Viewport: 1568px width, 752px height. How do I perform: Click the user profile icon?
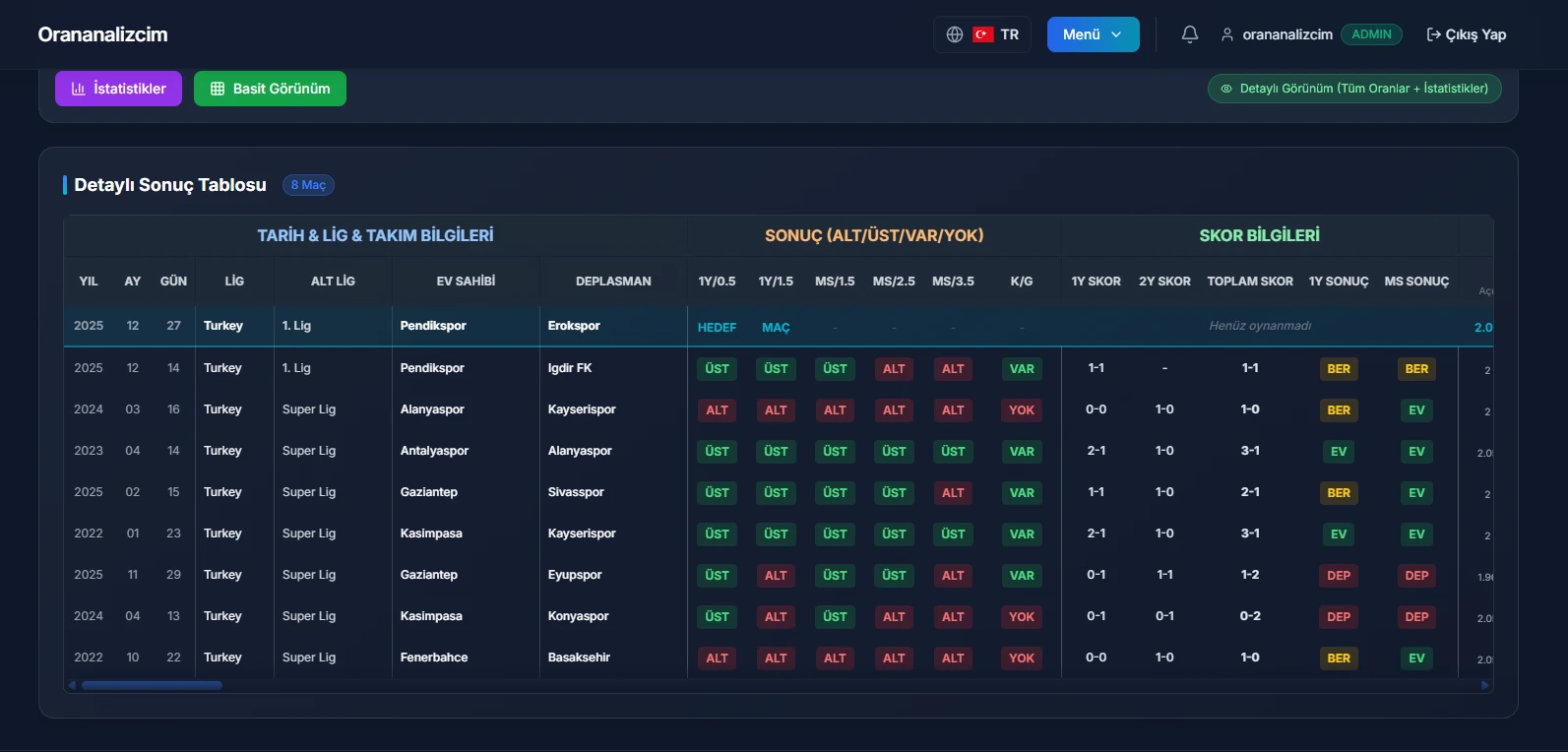pyautogui.click(x=1227, y=34)
